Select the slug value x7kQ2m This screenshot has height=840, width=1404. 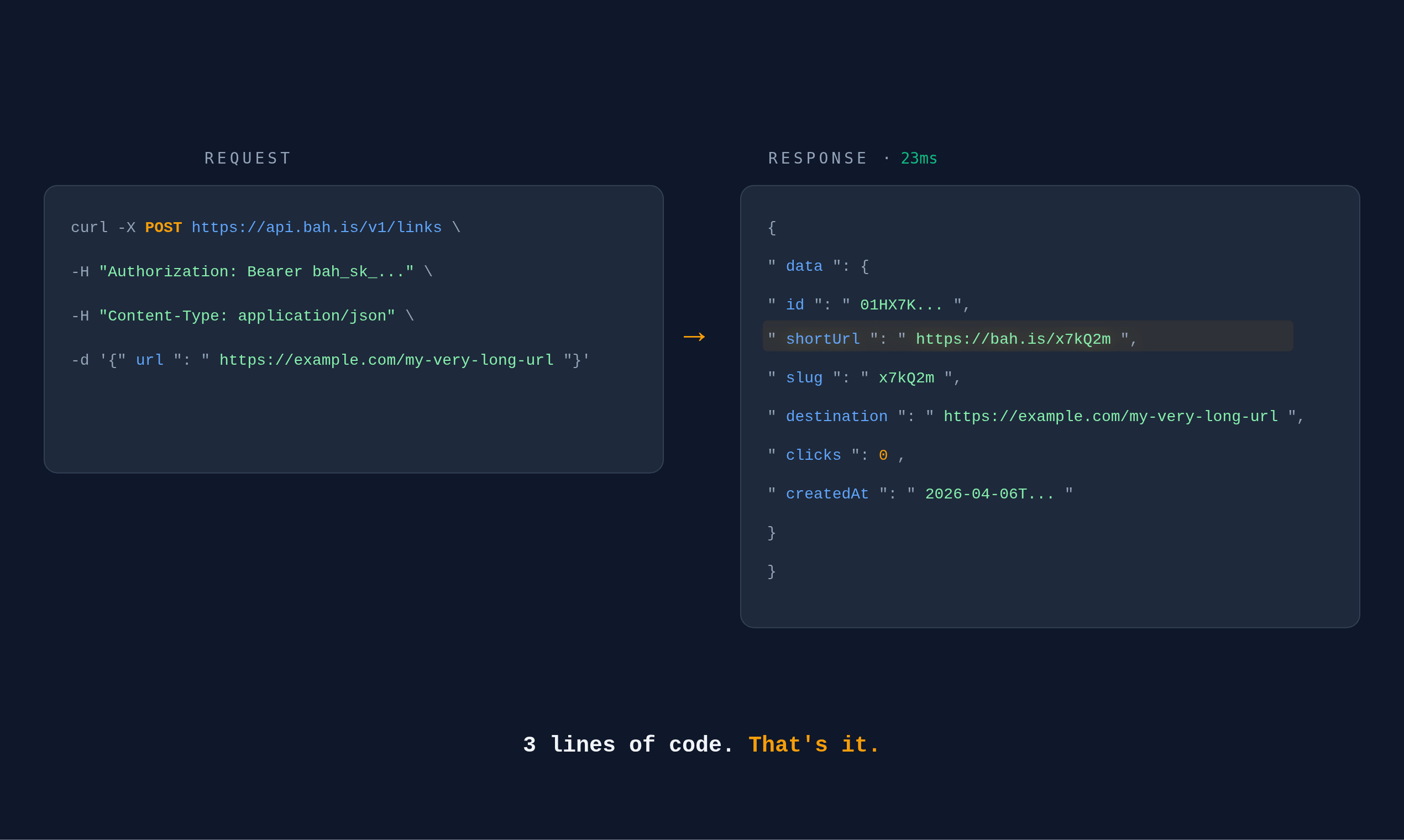(x=907, y=377)
